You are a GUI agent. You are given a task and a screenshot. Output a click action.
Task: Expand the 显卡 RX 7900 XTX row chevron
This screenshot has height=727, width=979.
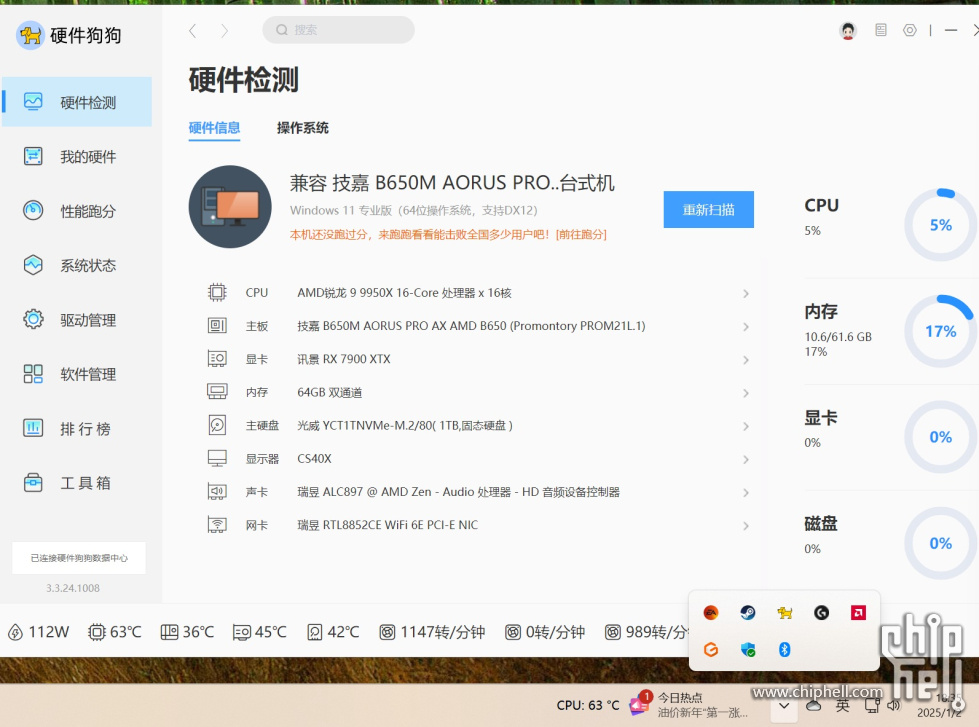745,360
